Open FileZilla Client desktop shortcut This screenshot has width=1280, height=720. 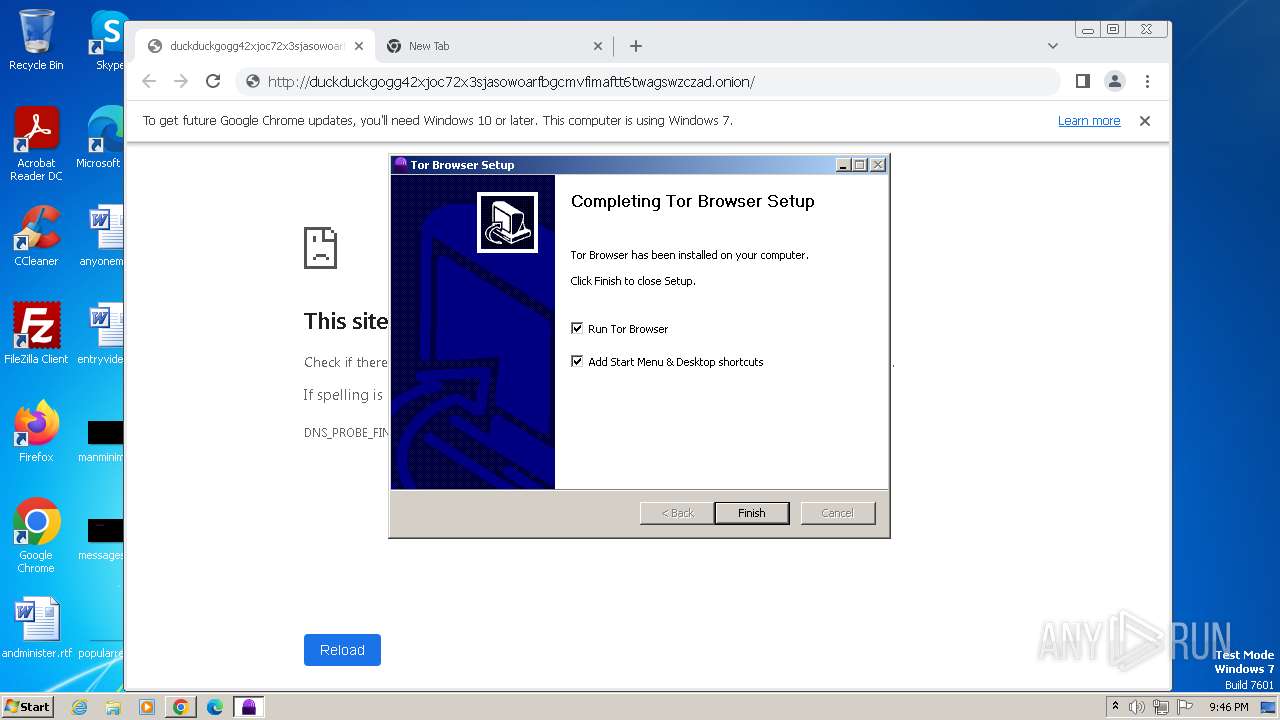click(x=36, y=334)
